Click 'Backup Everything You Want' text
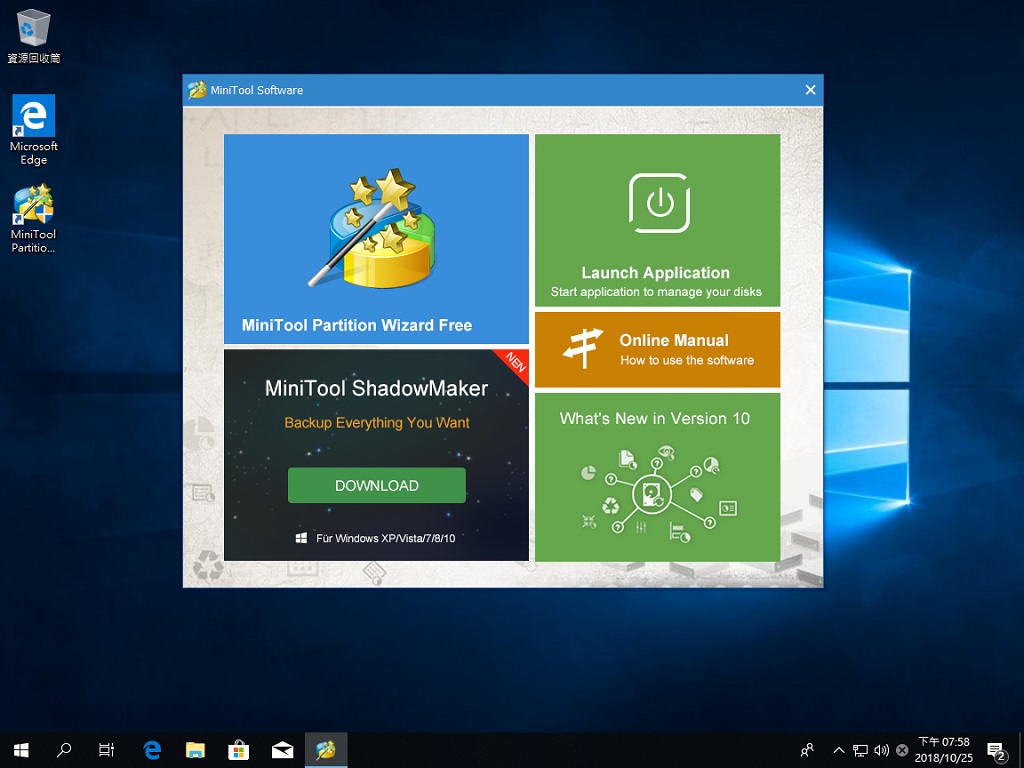Screen dimensions: 1024x768 [x=377, y=423]
